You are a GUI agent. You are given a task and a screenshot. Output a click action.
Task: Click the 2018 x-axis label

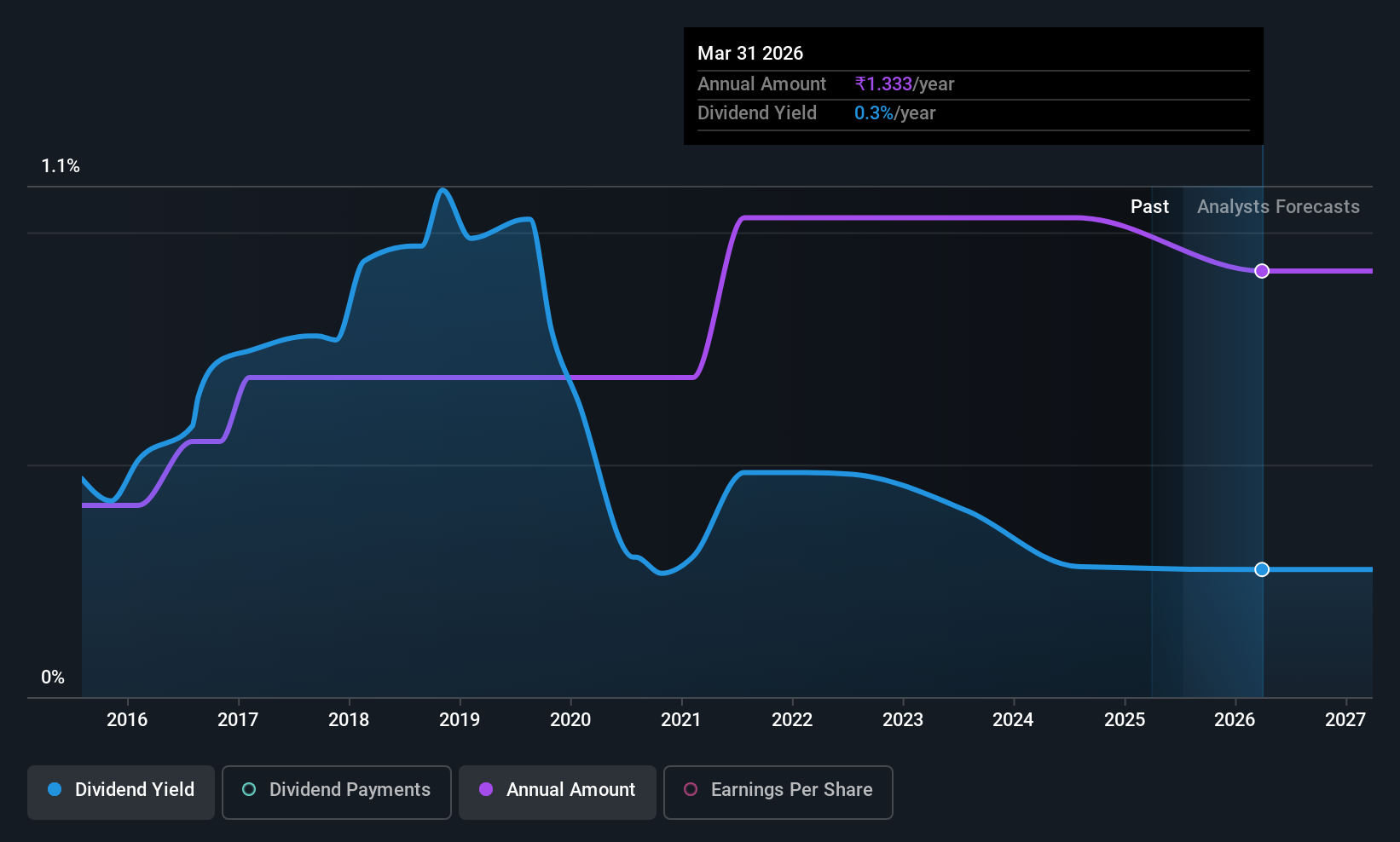click(x=349, y=720)
